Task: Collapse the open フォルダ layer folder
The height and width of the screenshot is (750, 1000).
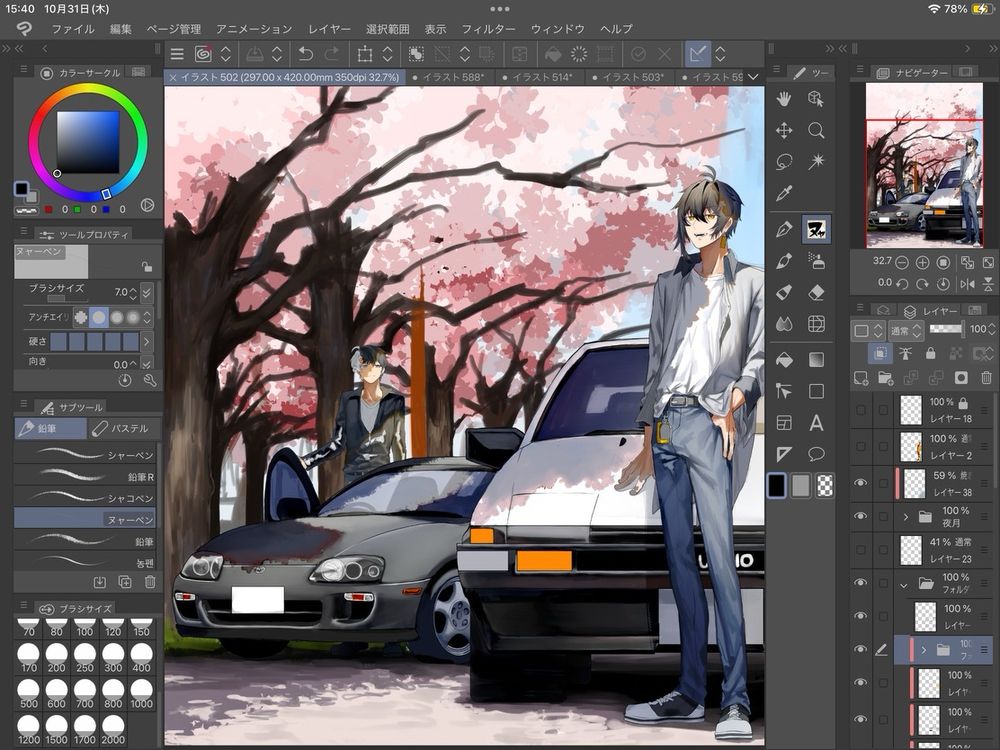Action: pyautogui.click(x=904, y=584)
